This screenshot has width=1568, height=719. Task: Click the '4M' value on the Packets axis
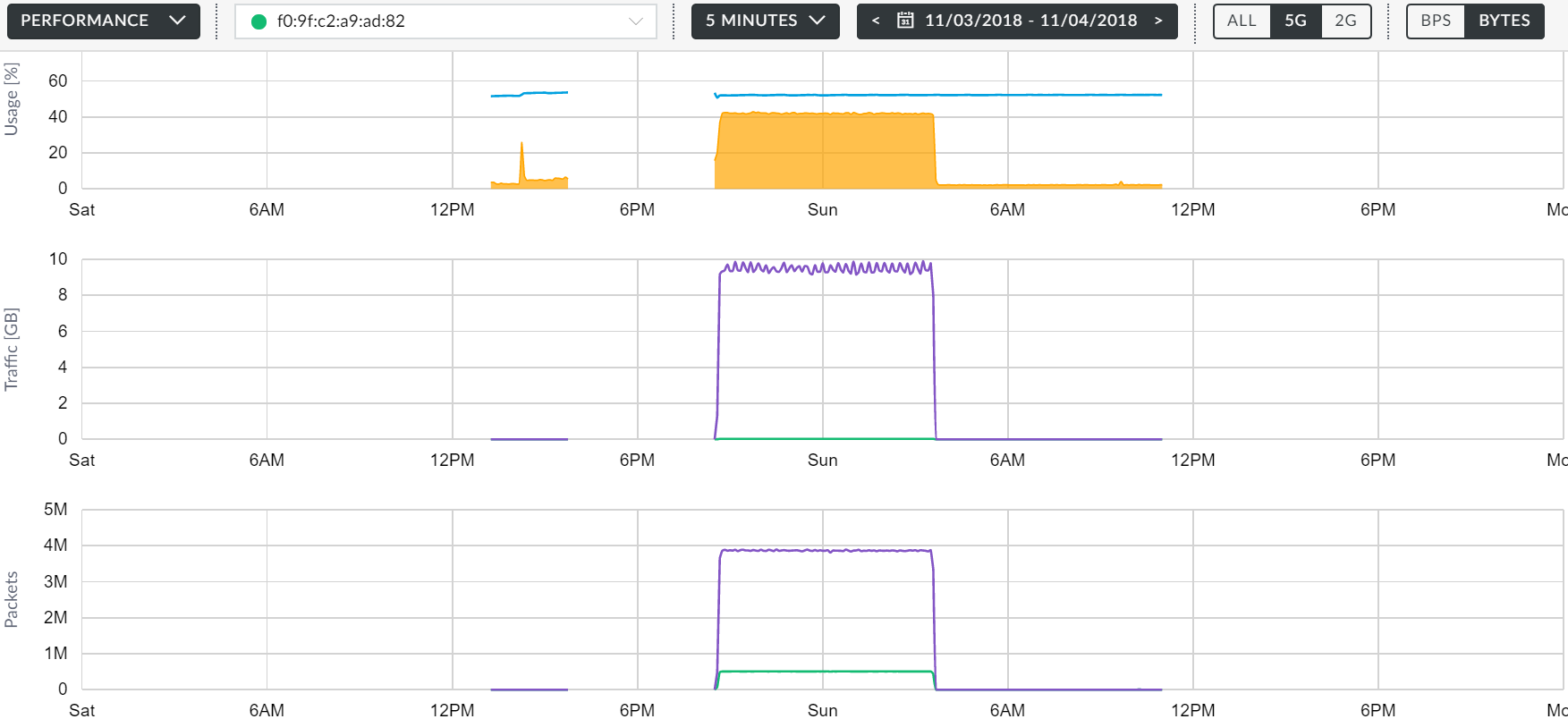click(55, 546)
